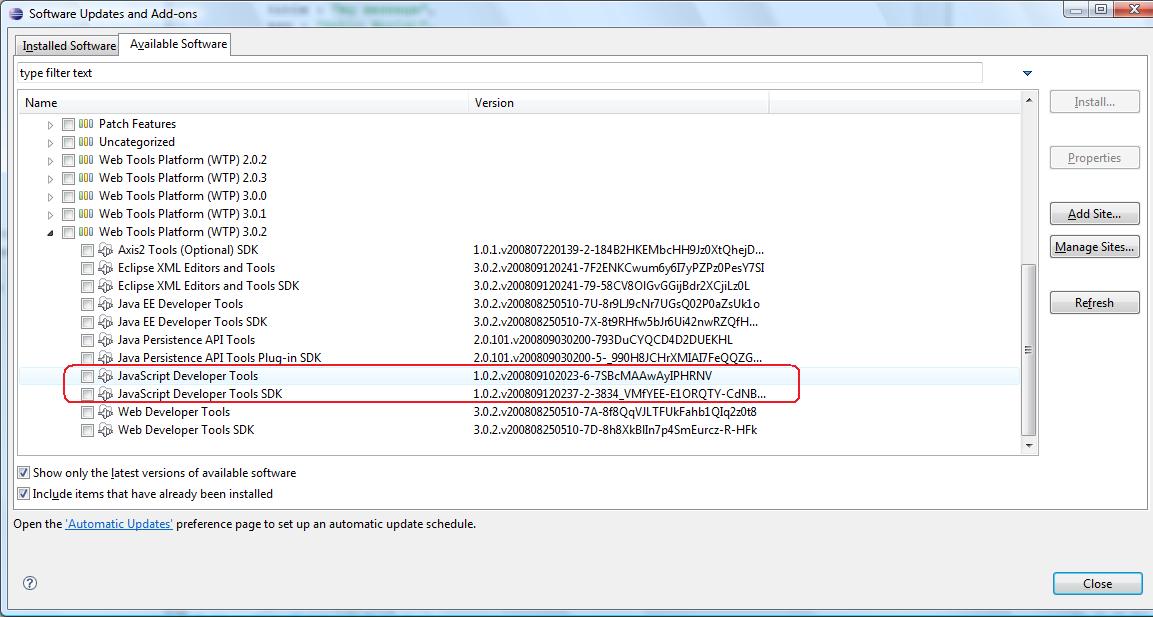The image size is (1153, 617).
Task: Click the Refresh button
Action: tap(1094, 302)
